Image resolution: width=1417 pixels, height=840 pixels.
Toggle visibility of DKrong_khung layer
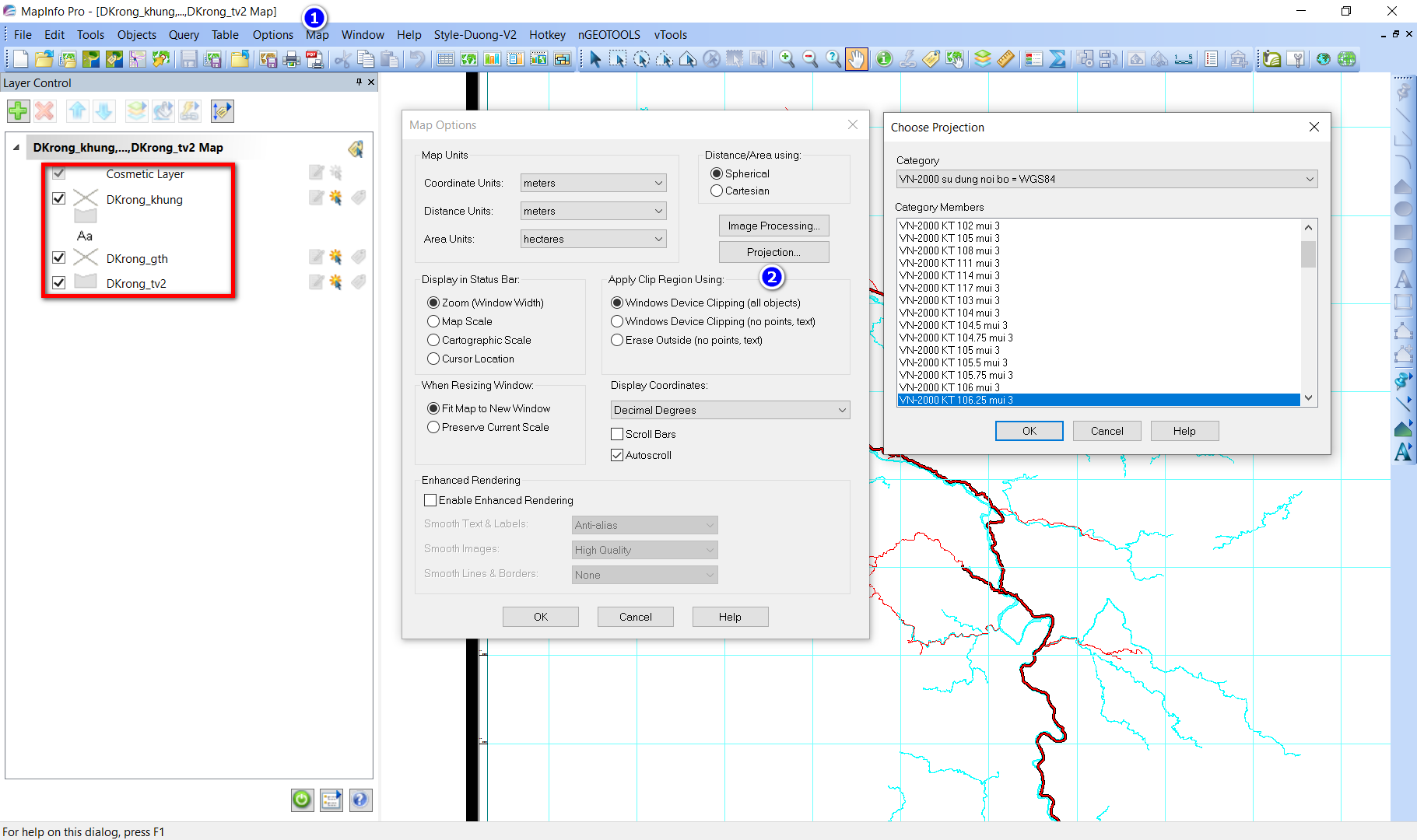(x=58, y=198)
